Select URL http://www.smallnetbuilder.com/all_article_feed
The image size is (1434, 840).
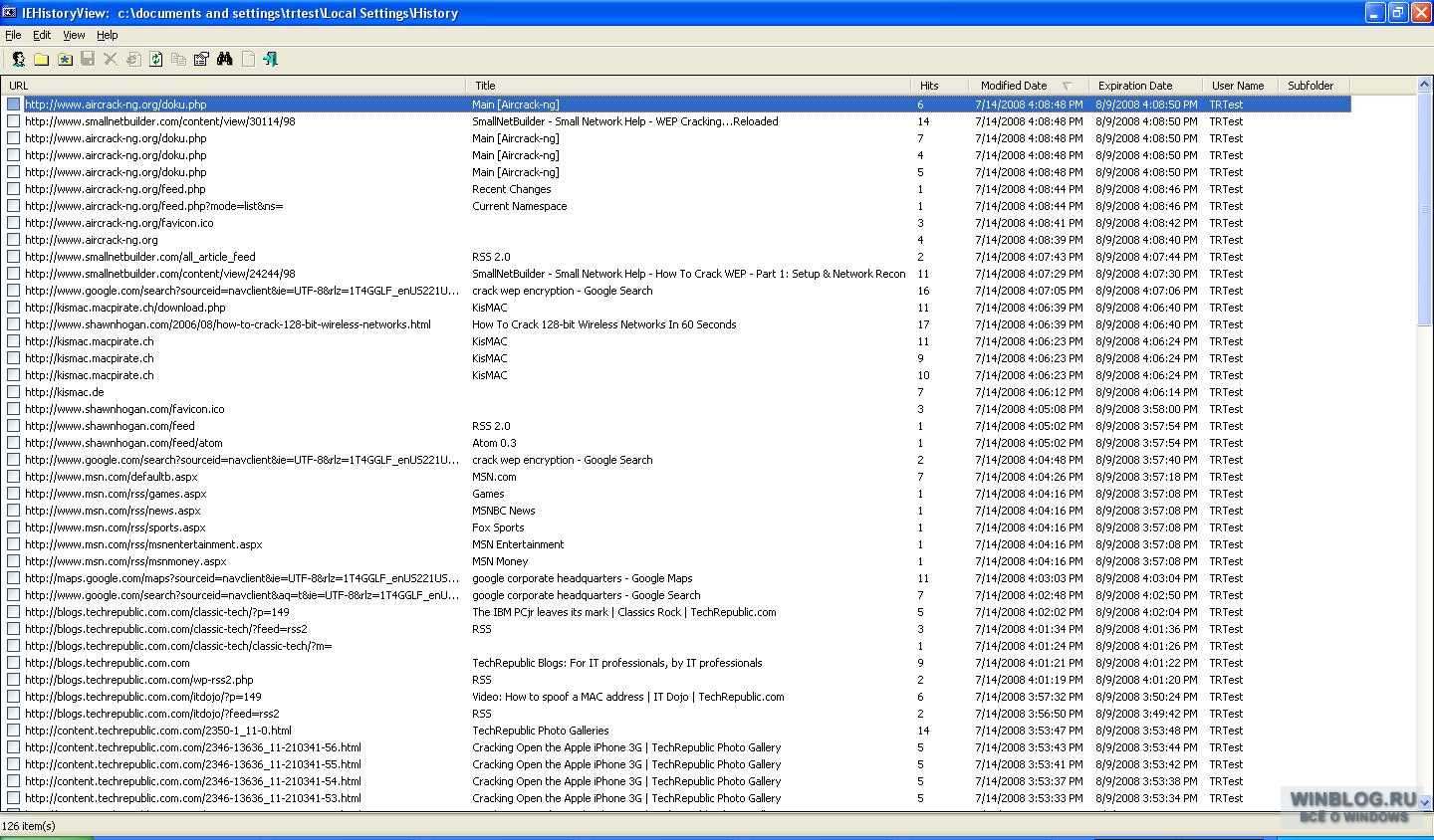pos(140,257)
